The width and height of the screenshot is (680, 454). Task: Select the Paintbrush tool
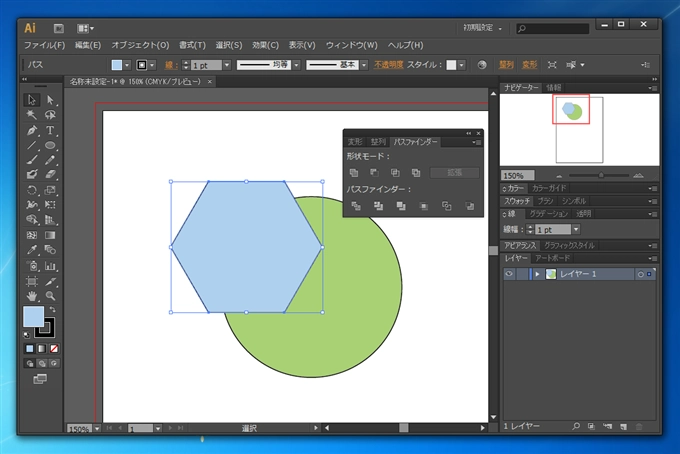(x=32, y=160)
